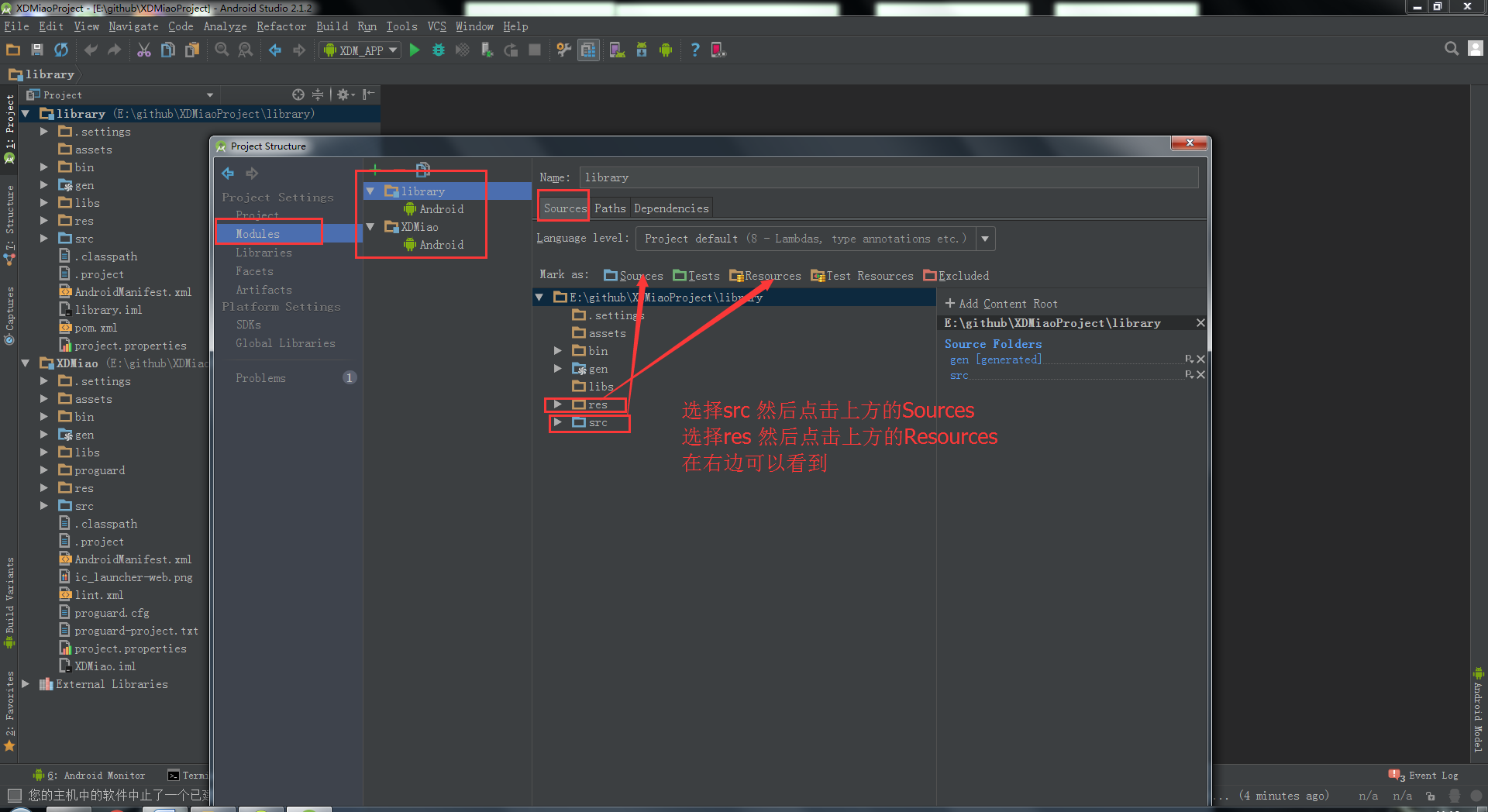Screen dimensions: 1488x812
Task: Click the Copy icon in the main toolbar
Action: tap(167, 50)
